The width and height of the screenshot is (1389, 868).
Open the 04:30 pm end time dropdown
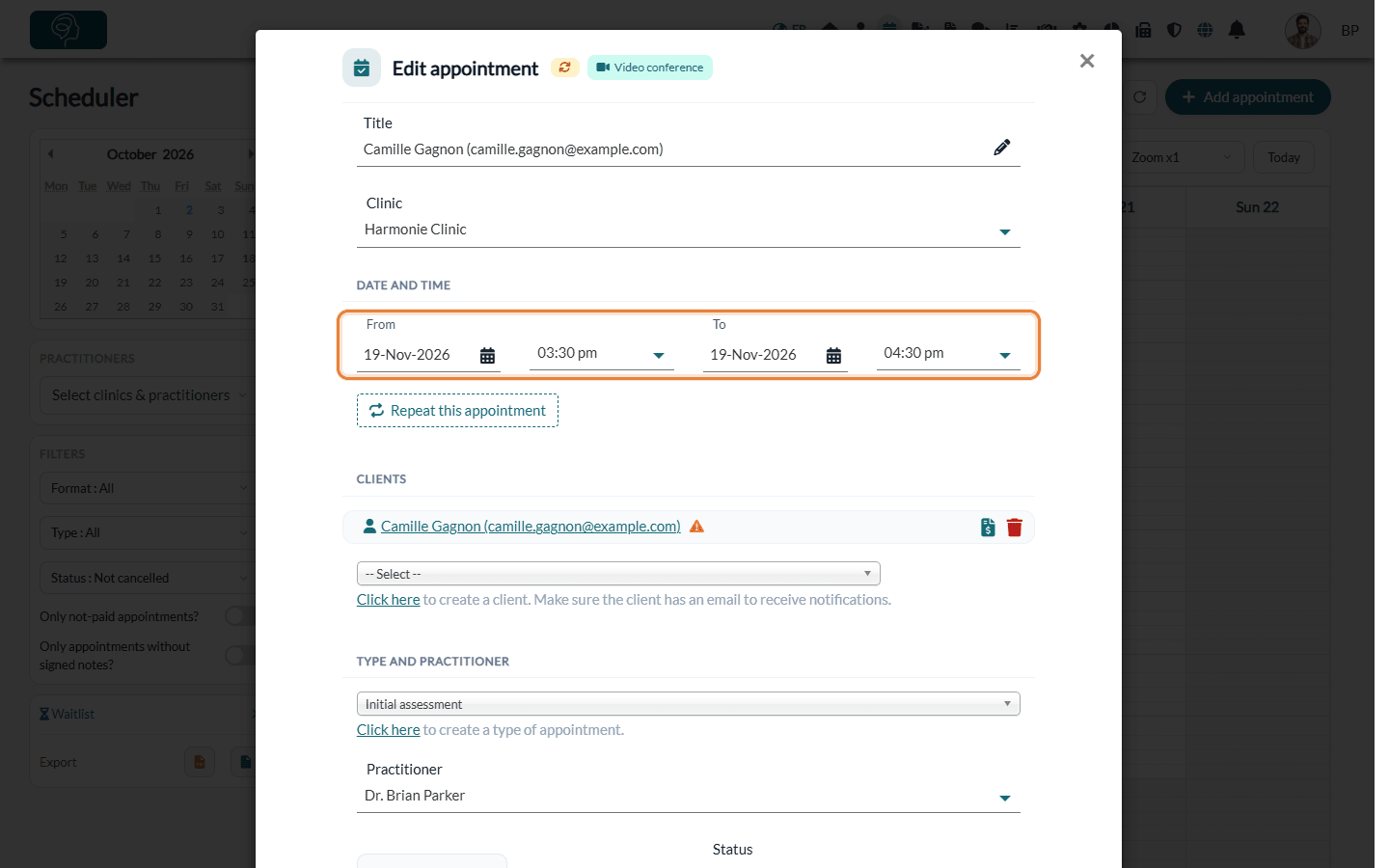pyautogui.click(x=948, y=354)
